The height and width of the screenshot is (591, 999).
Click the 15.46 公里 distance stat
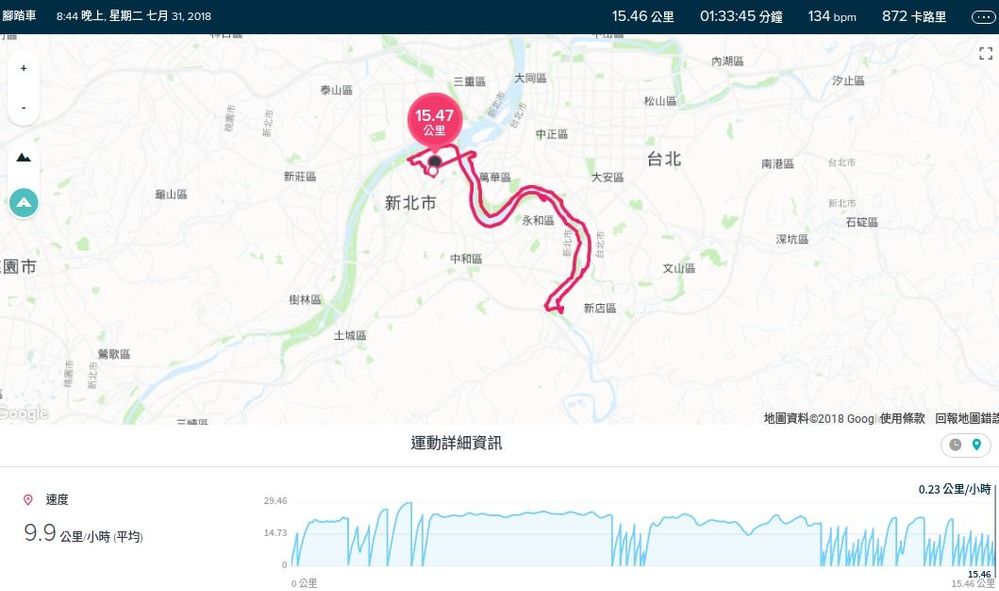tap(643, 17)
